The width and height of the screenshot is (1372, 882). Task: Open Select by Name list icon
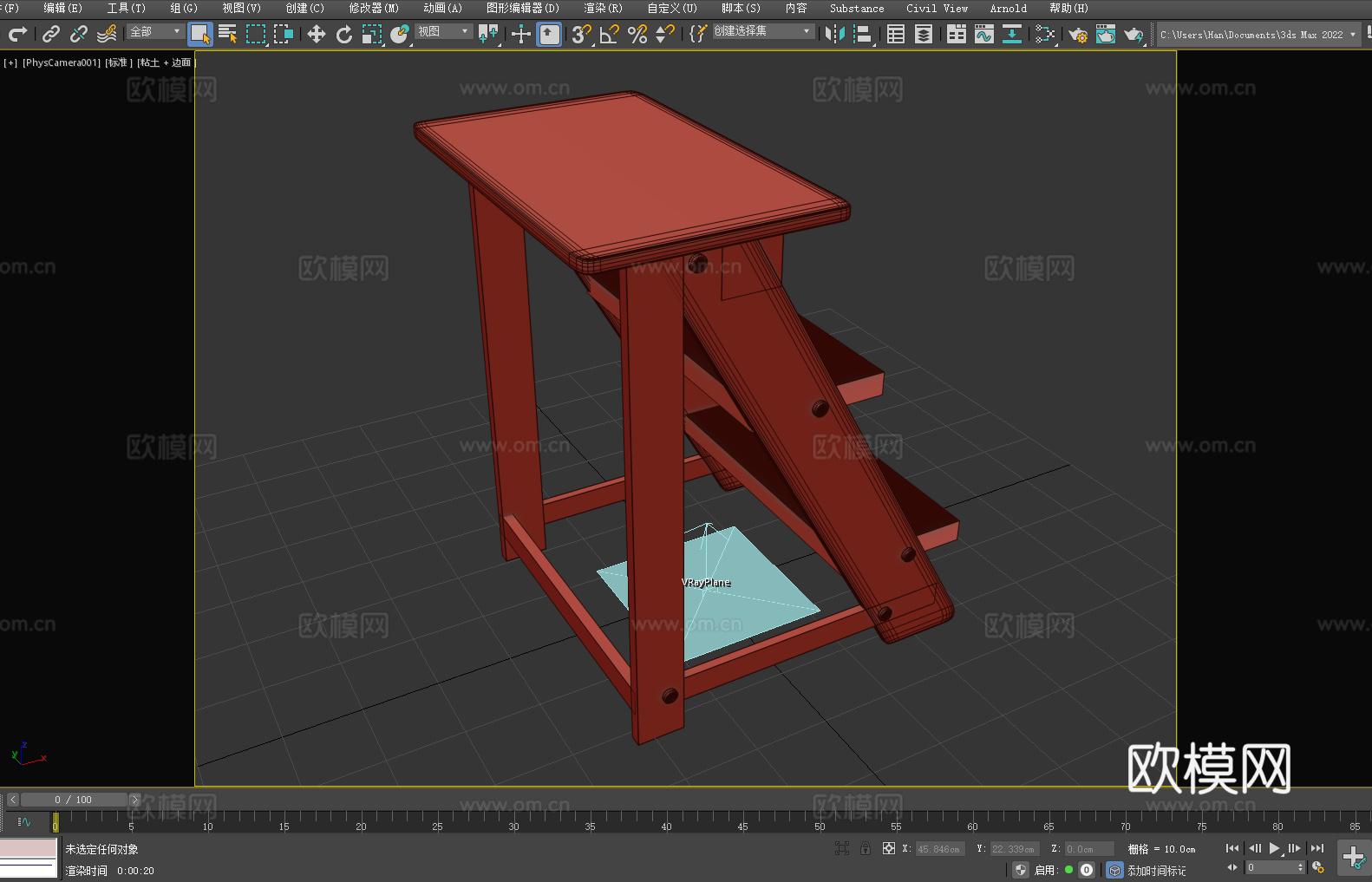click(x=228, y=34)
